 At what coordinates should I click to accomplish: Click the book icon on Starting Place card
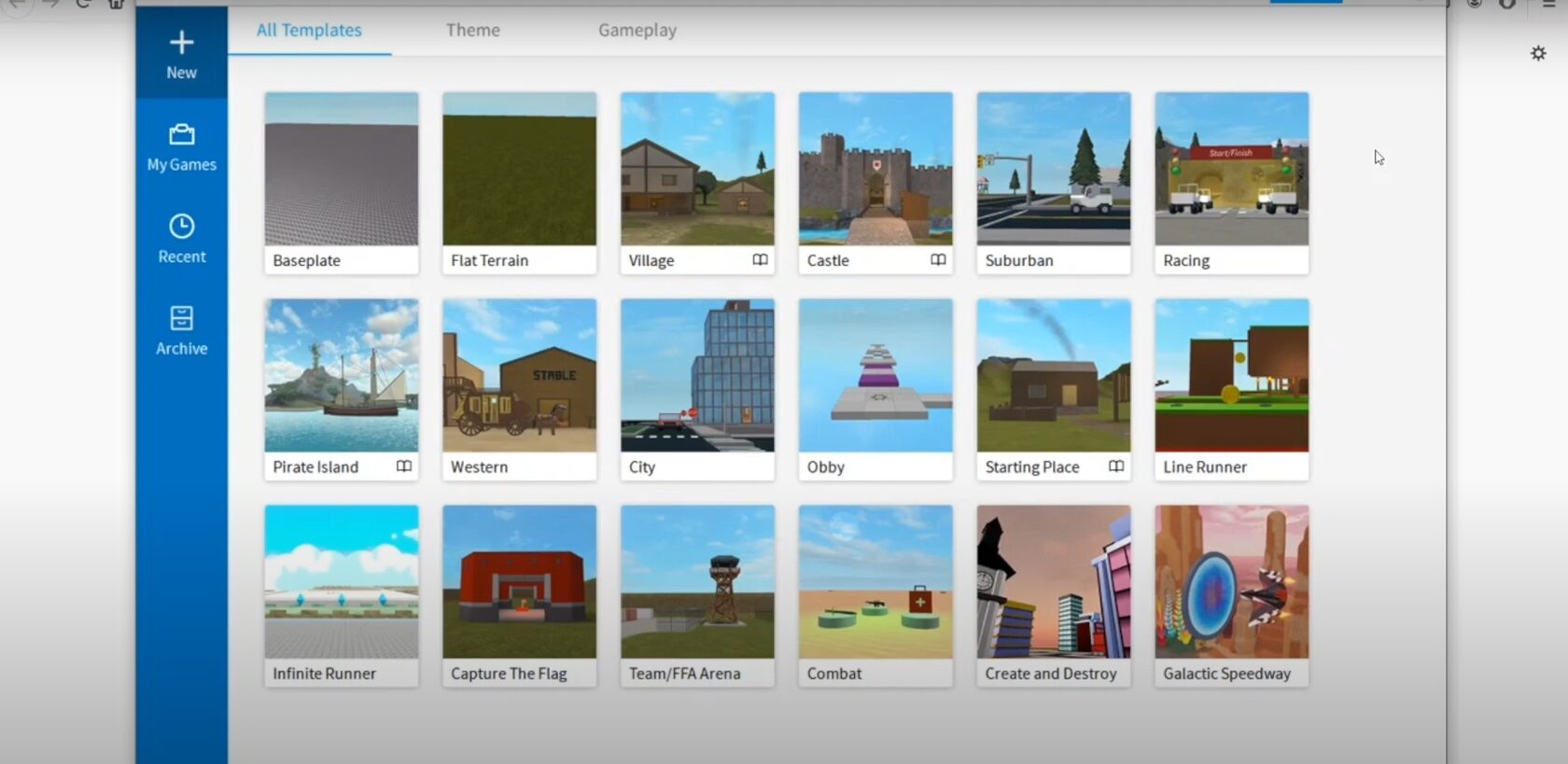(1116, 466)
